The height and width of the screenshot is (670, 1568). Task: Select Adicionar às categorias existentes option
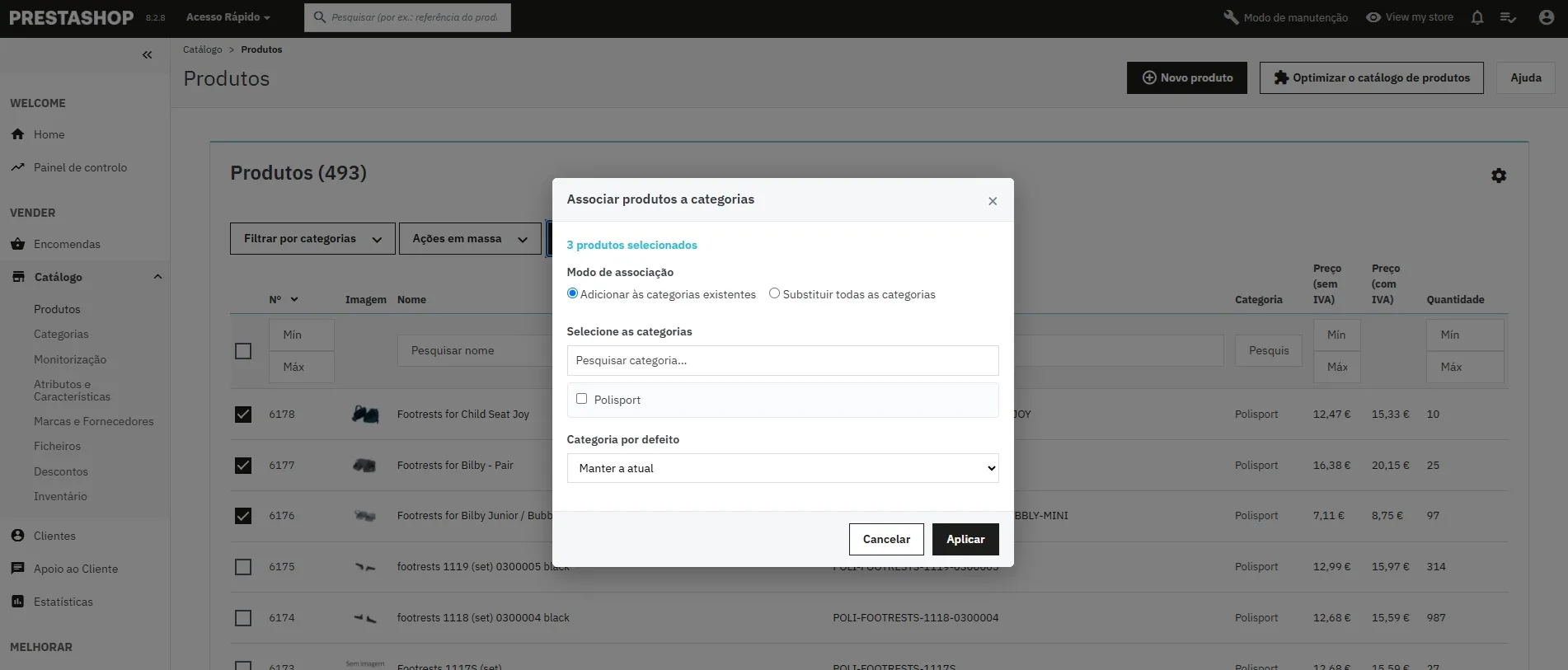click(572, 293)
